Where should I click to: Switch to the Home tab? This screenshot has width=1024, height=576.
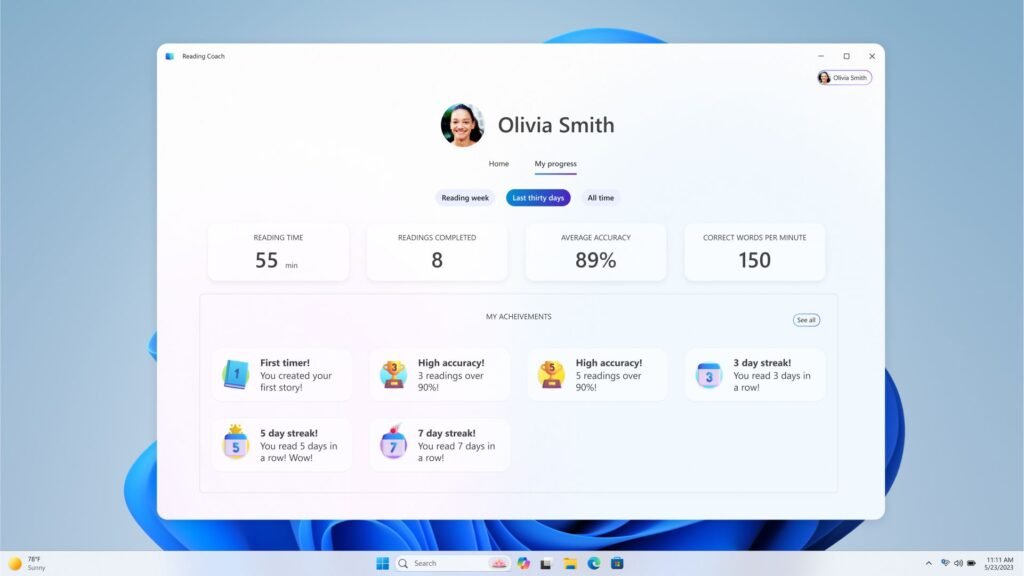[498, 164]
